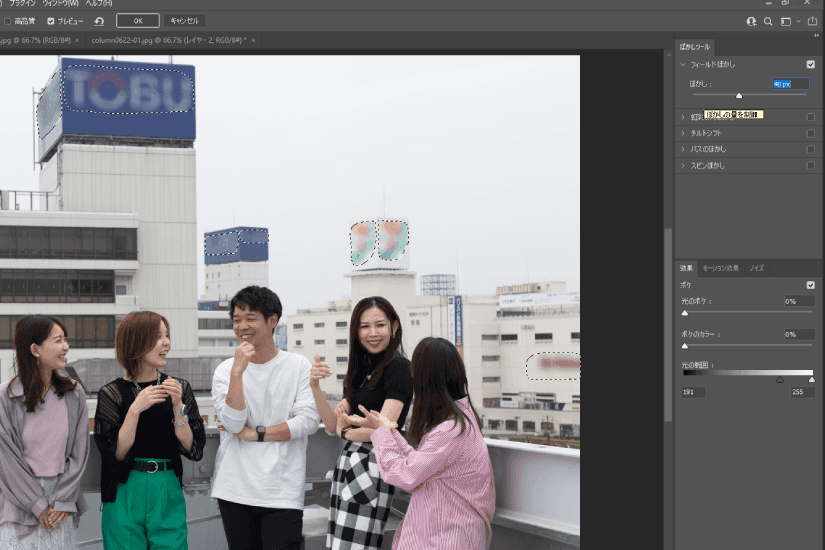Screen dimensions: 825x550
Task: Expand the チルトシフト section
Action: 683,132
